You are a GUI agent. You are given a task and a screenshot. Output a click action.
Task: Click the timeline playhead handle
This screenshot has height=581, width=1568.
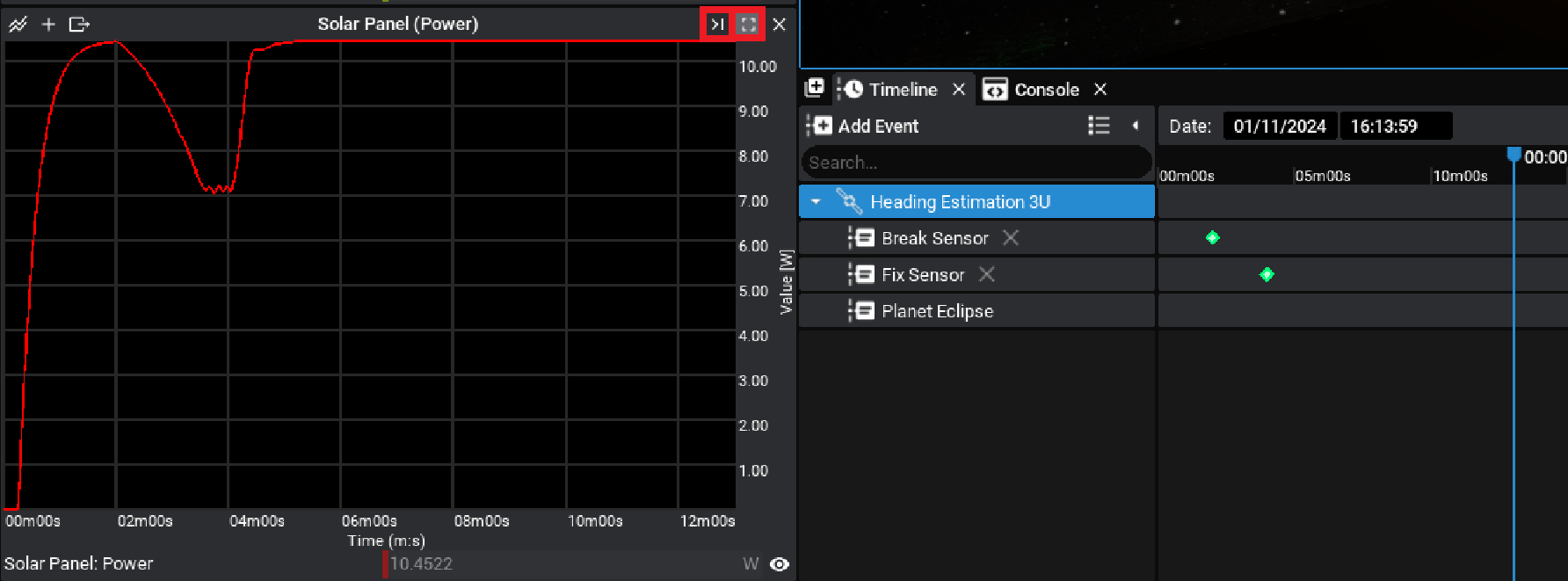[x=1514, y=155]
